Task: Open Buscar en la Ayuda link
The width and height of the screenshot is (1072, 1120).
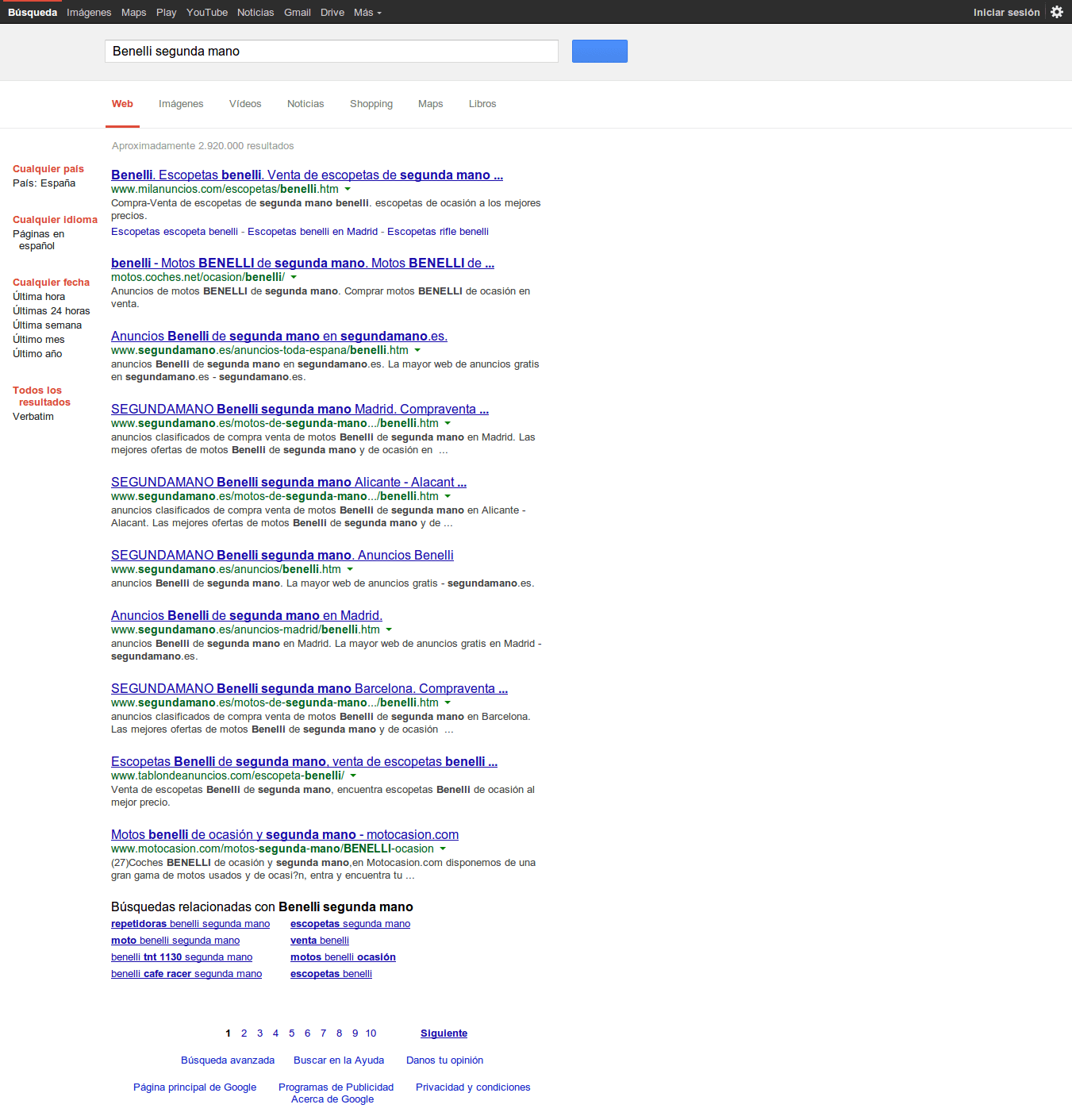Action: (339, 1060)
